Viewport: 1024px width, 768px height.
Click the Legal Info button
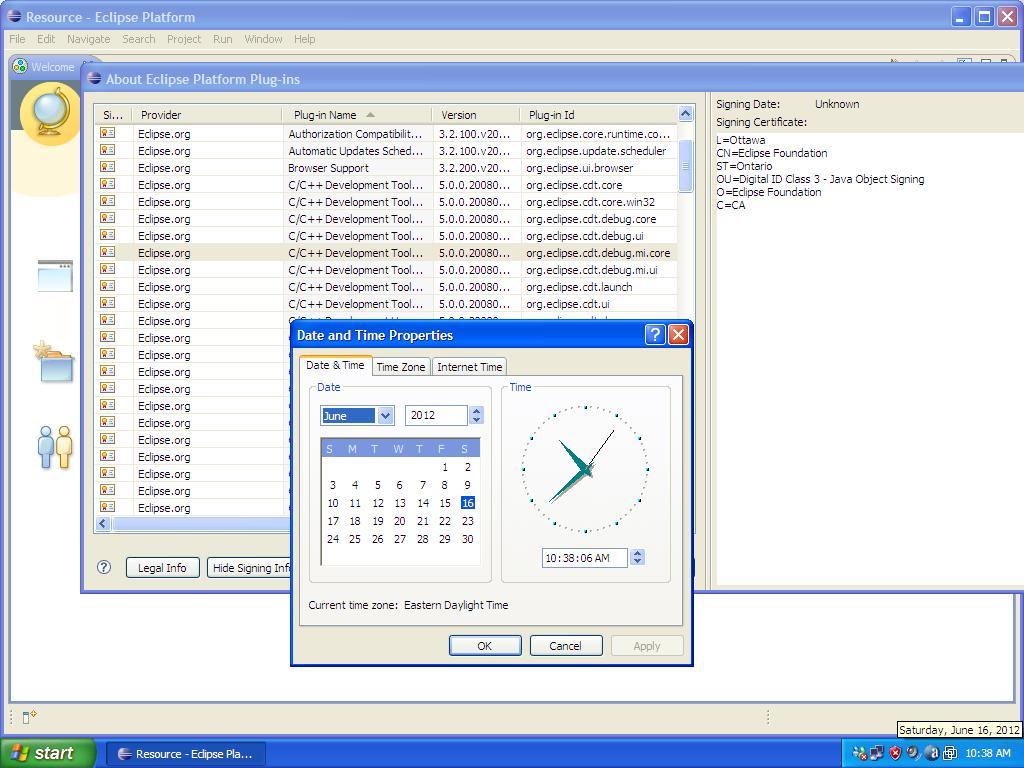point(162,568)
